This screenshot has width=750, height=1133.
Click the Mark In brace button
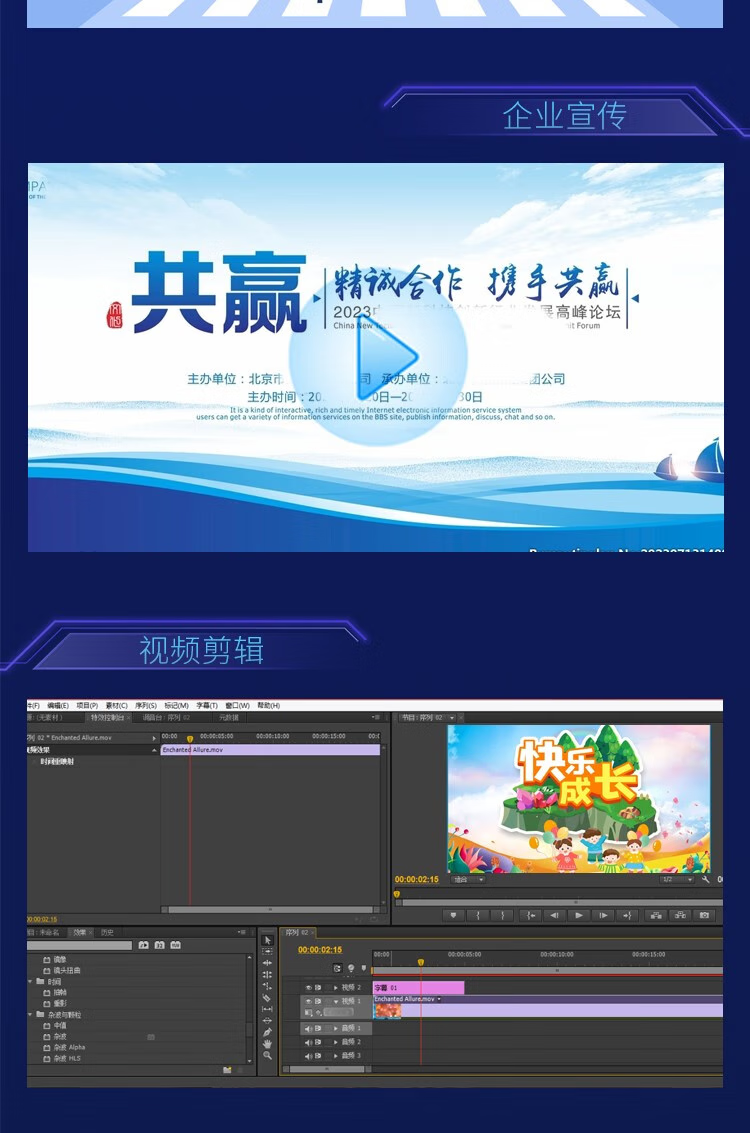pos(478,915)
